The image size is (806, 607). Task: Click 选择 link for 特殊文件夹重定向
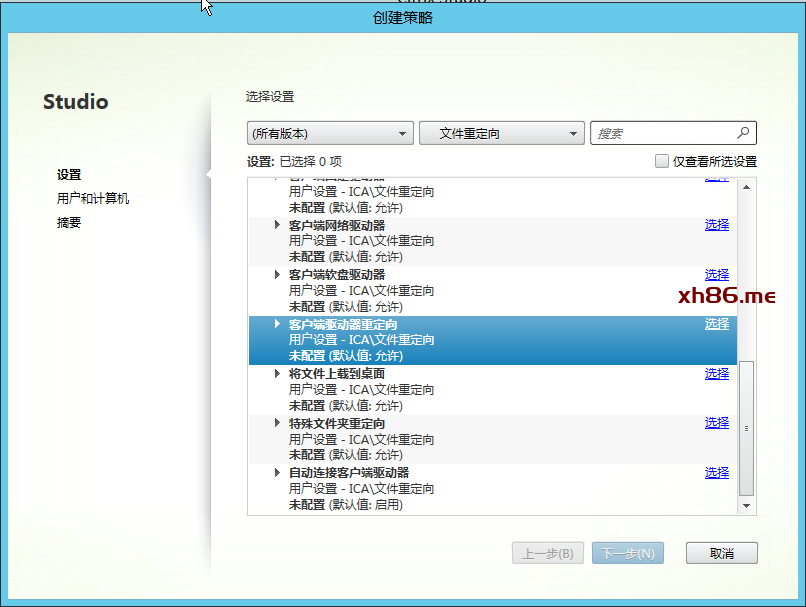(x=716, y=423)
